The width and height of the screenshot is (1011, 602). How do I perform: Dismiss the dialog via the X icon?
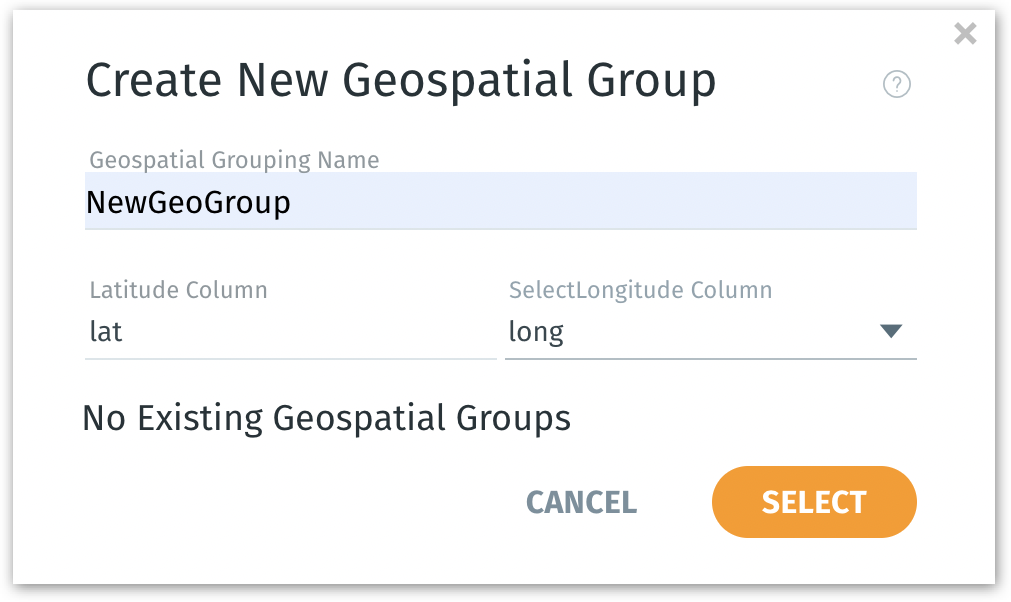pyautogui.click(x=965, y=33)
